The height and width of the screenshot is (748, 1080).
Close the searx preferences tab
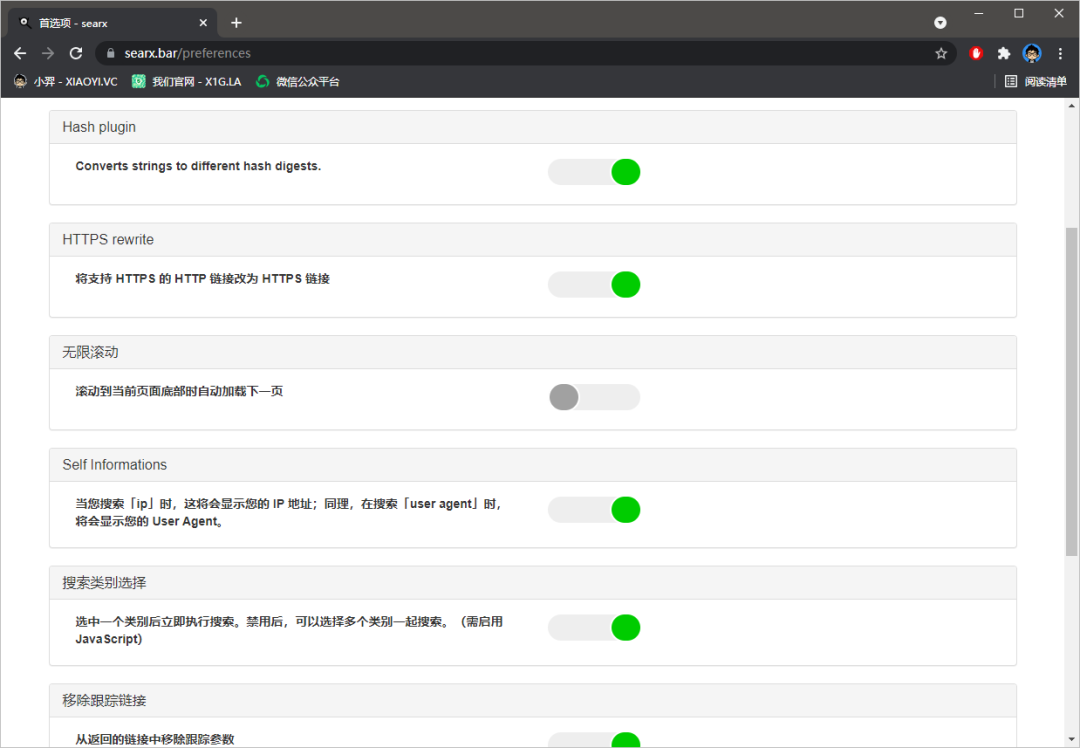(x=203, y=23)
